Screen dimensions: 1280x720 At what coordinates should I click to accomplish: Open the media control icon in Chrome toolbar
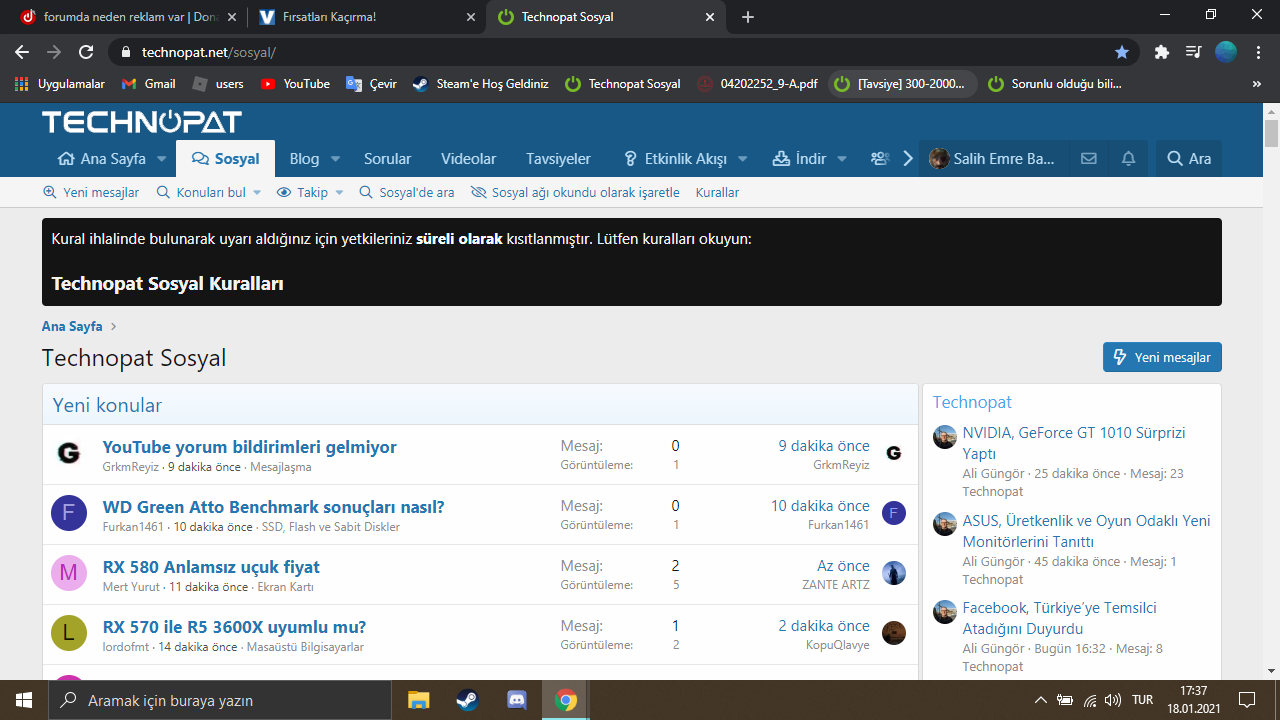(x=1193, y=52)
